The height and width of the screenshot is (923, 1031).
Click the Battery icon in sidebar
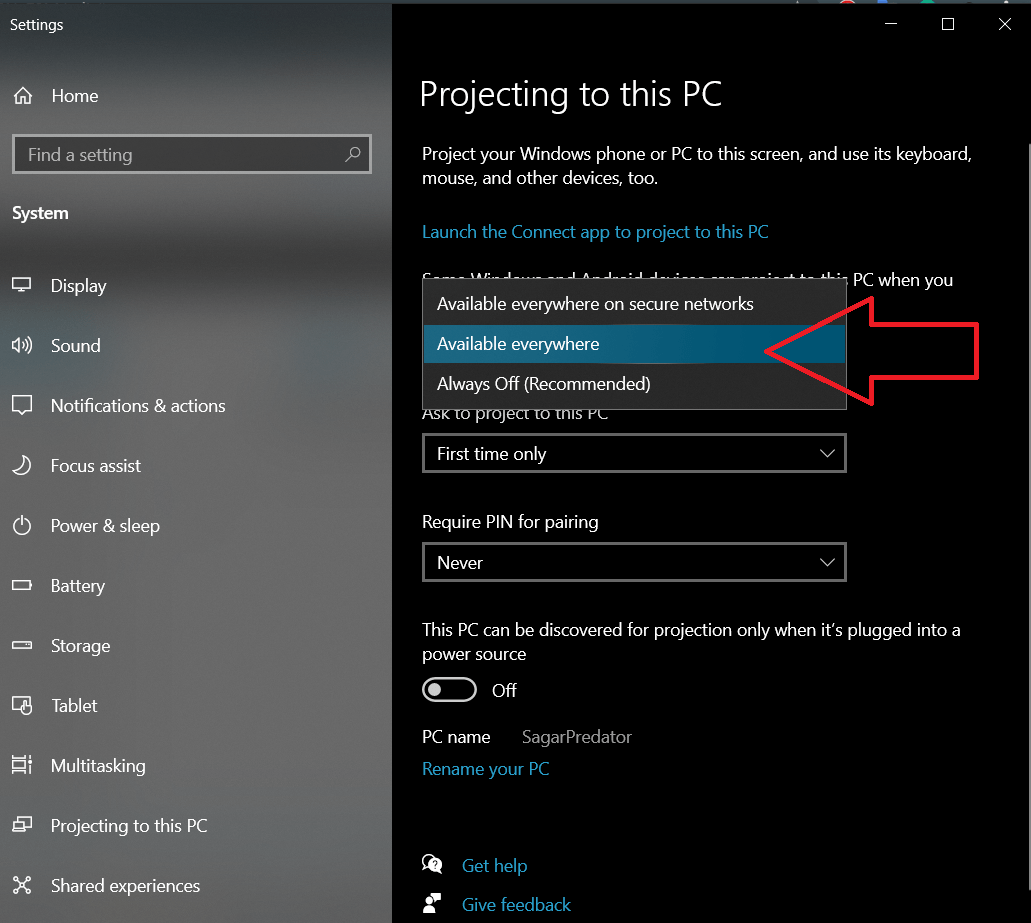[x=22, y=586]
